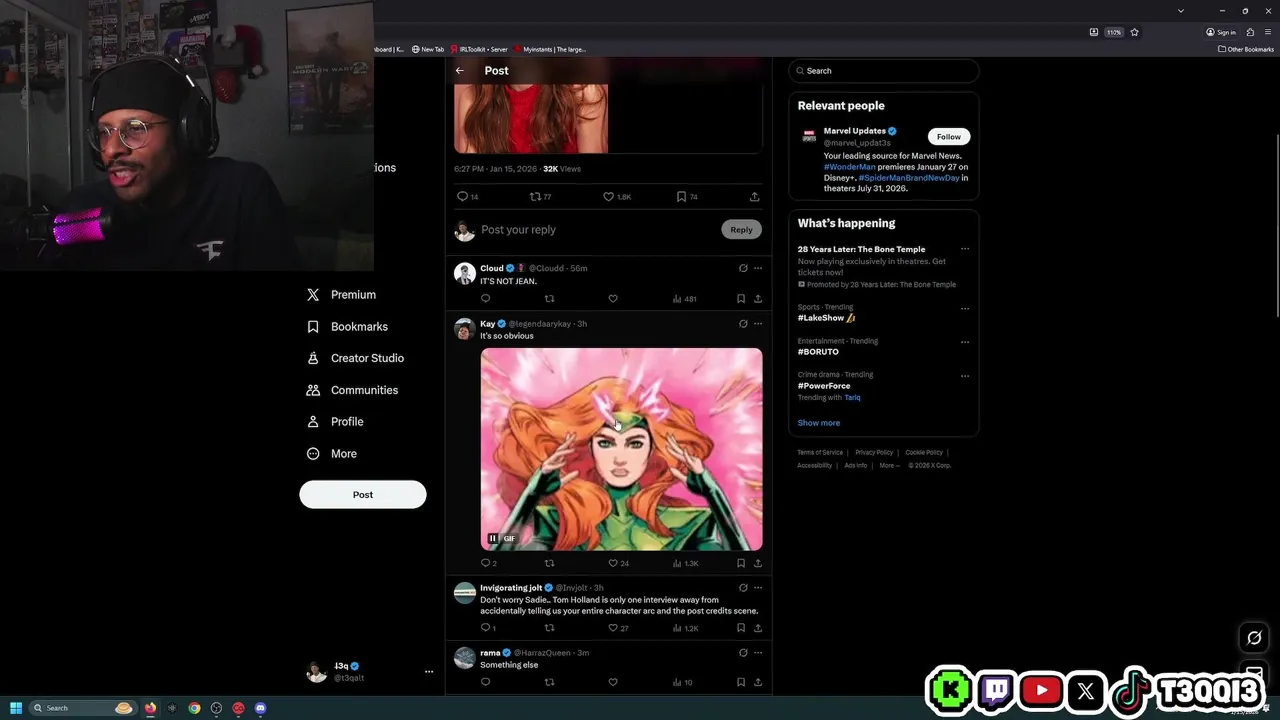
Task: Bookmark Cloud's comment
Action: click(741, 299)
